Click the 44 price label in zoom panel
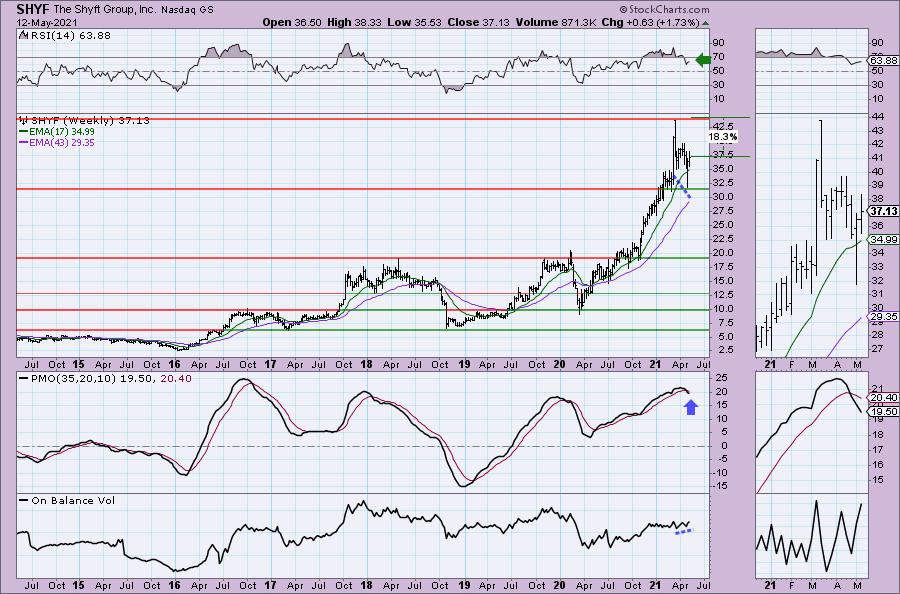This screenshot has height=594, width=900. (x=877, y=117)
